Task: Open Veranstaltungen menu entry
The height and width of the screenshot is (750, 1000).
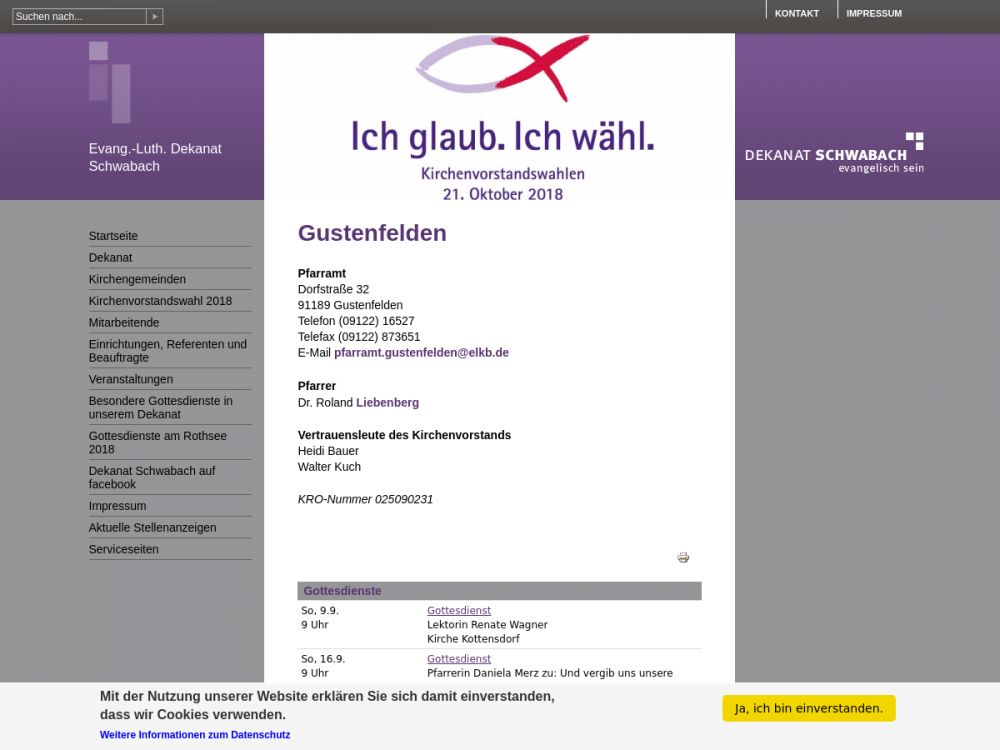Action: pos(131,379)
